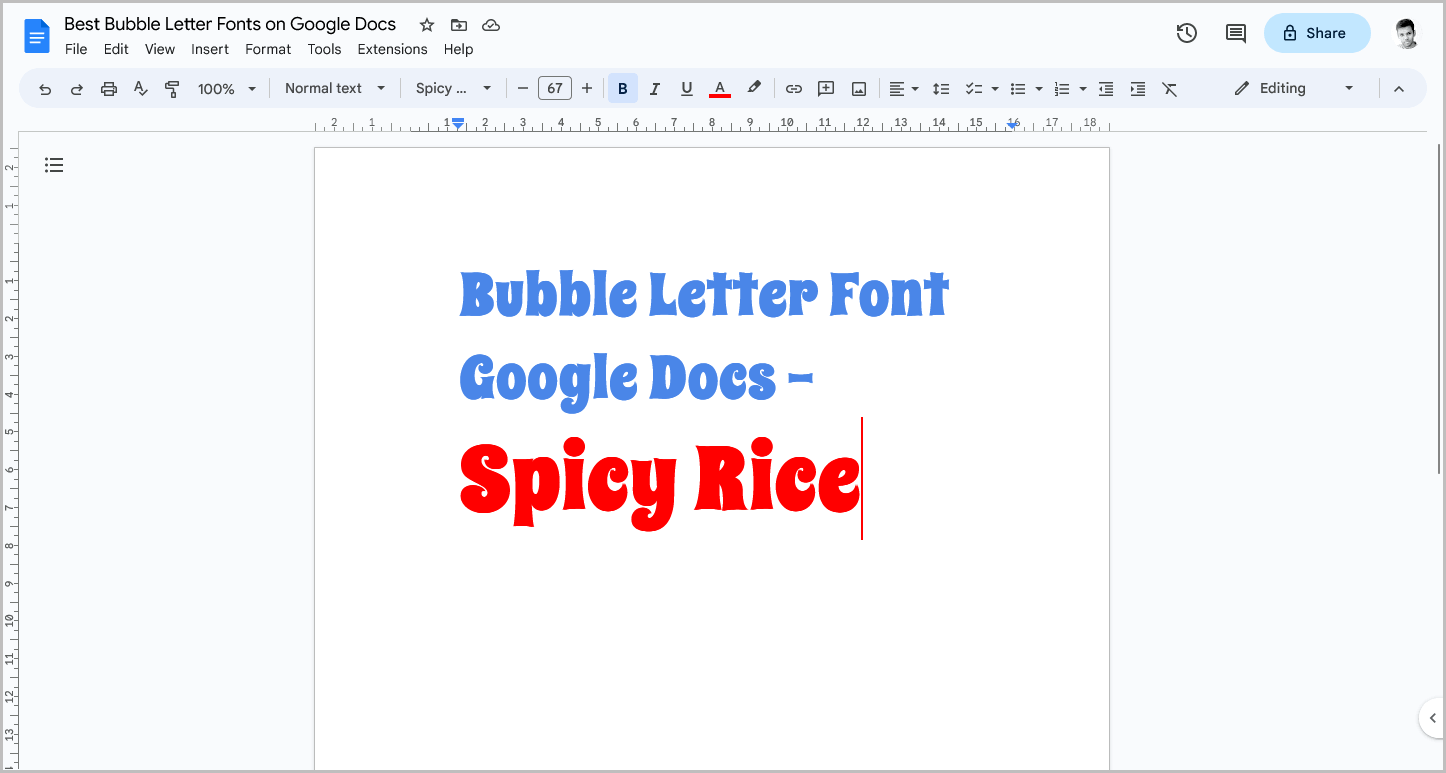
Task: Open the Normal text styles dropdown
Action: coord(334,88)
